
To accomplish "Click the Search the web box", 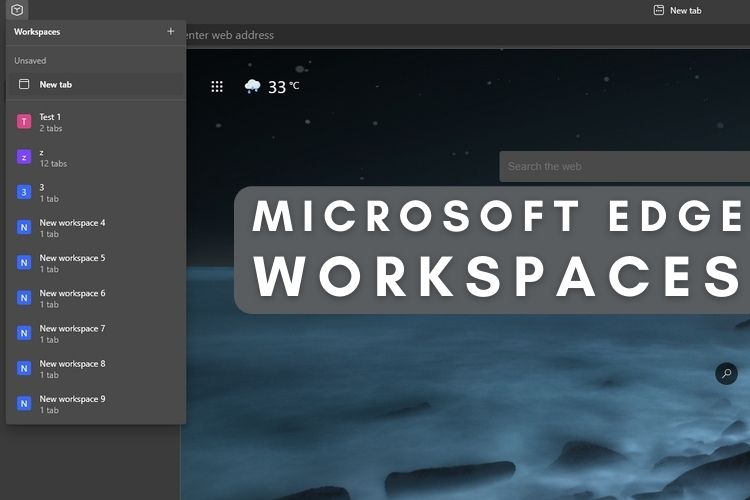I will coord(625,167).
